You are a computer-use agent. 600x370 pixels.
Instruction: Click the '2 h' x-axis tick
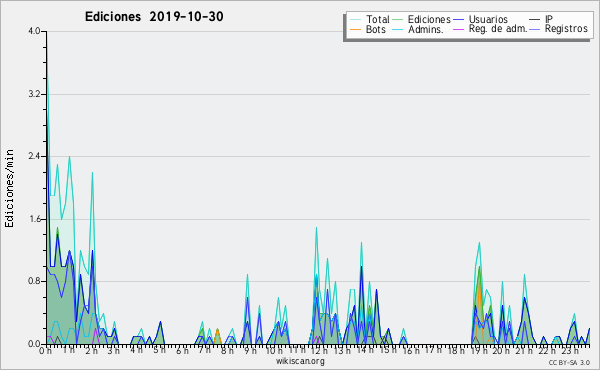[91, 350]
